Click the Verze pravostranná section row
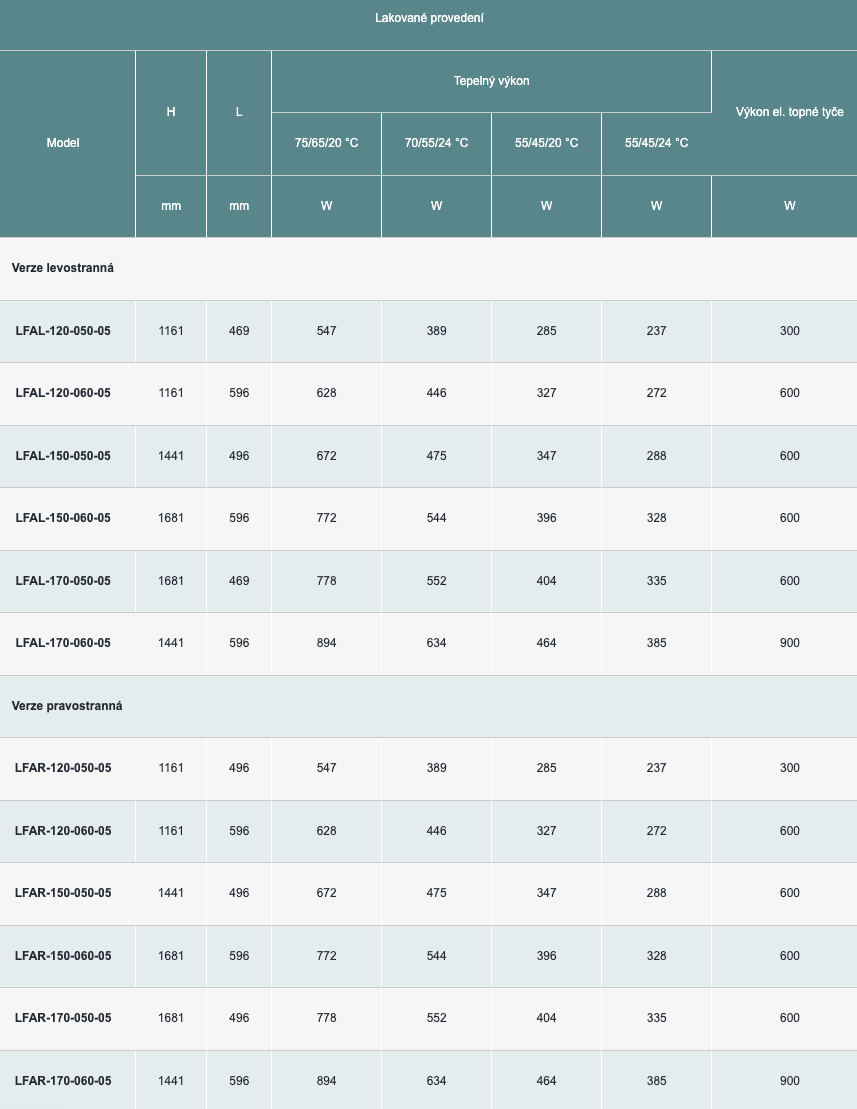 pos(67,706)
